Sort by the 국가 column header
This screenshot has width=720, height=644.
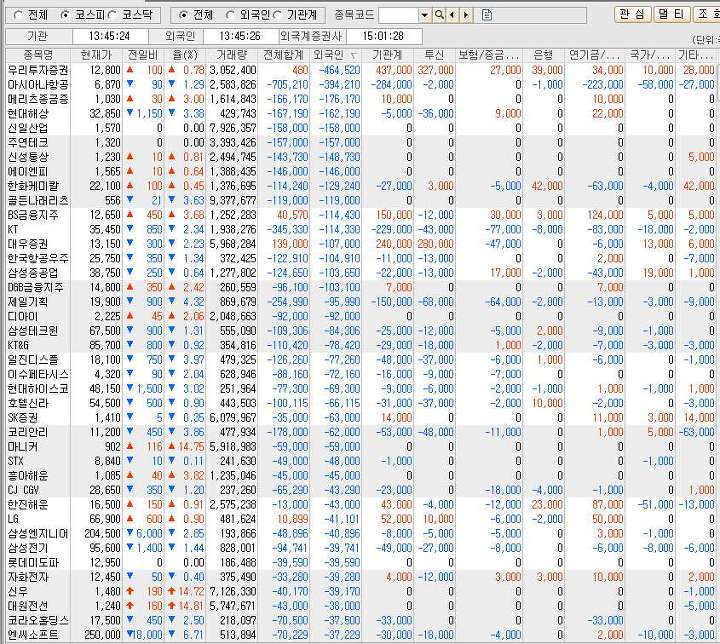(649, 55)
